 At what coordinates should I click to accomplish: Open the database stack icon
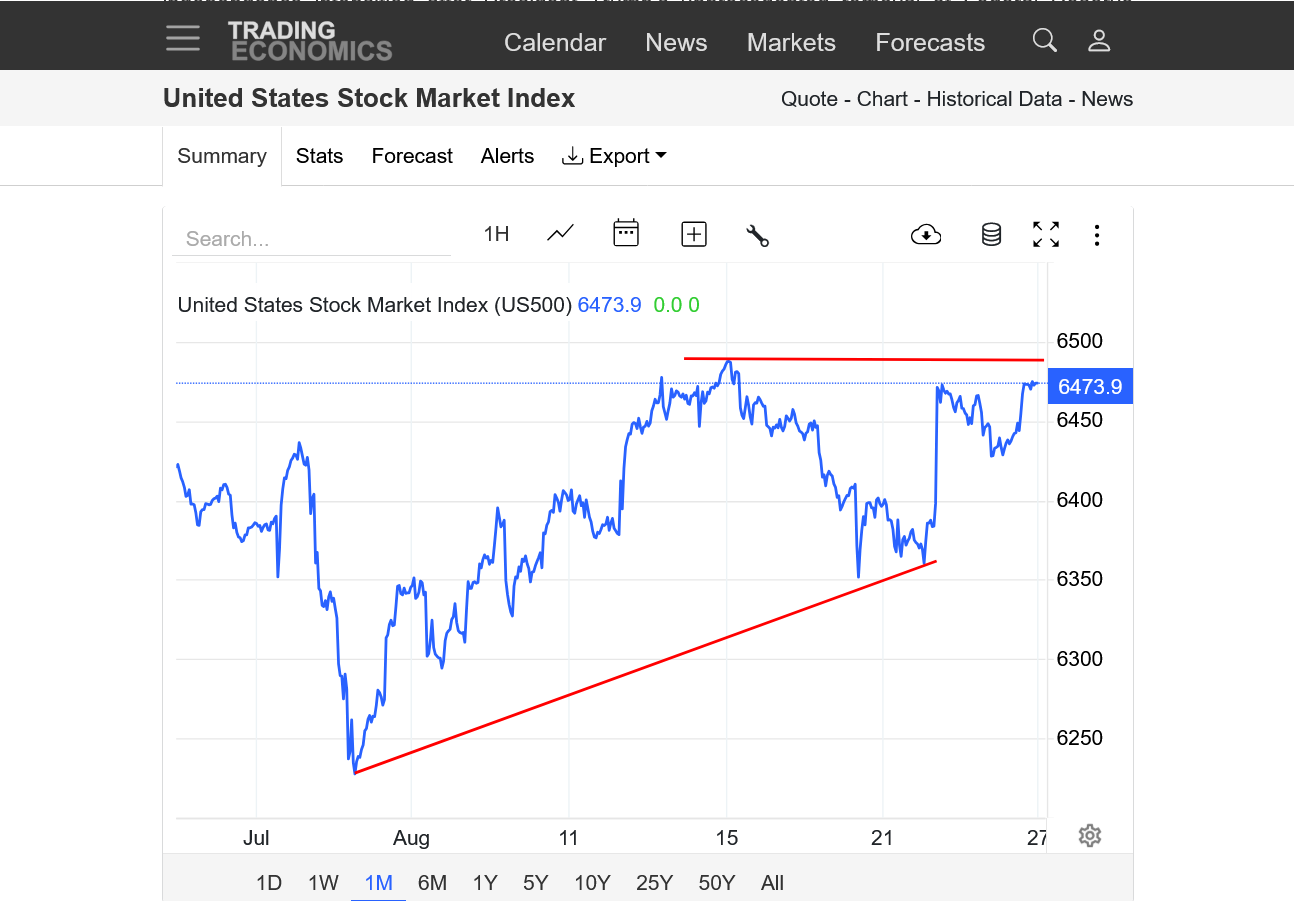991,235
